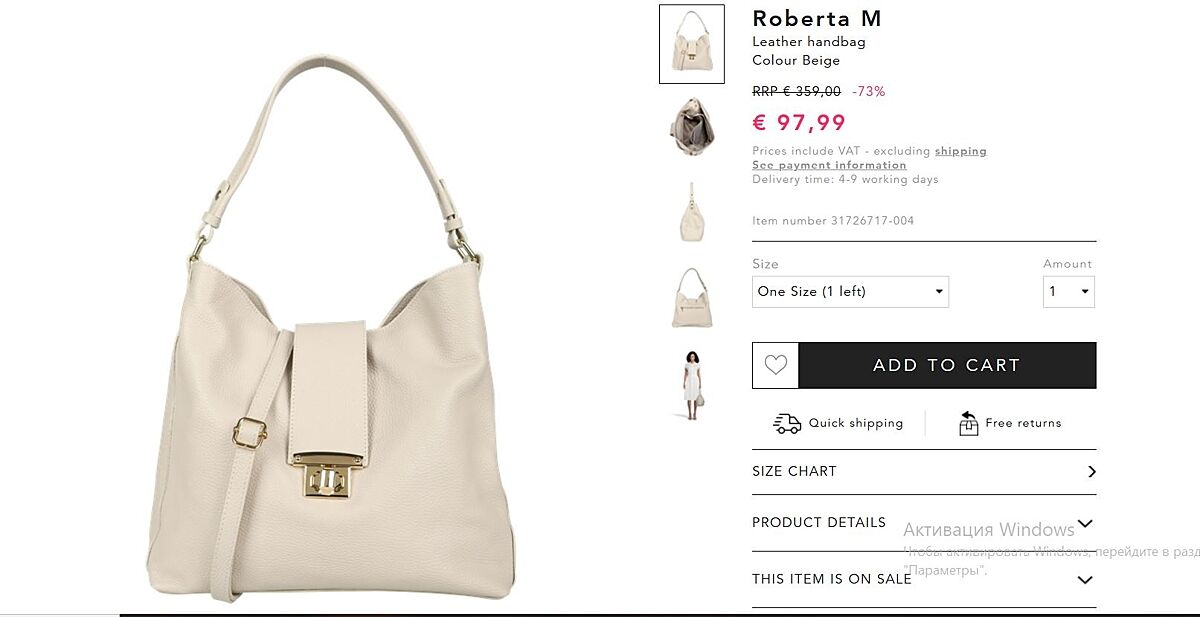
Task: Click the free returns box icon
Action: tap(968, 423)
